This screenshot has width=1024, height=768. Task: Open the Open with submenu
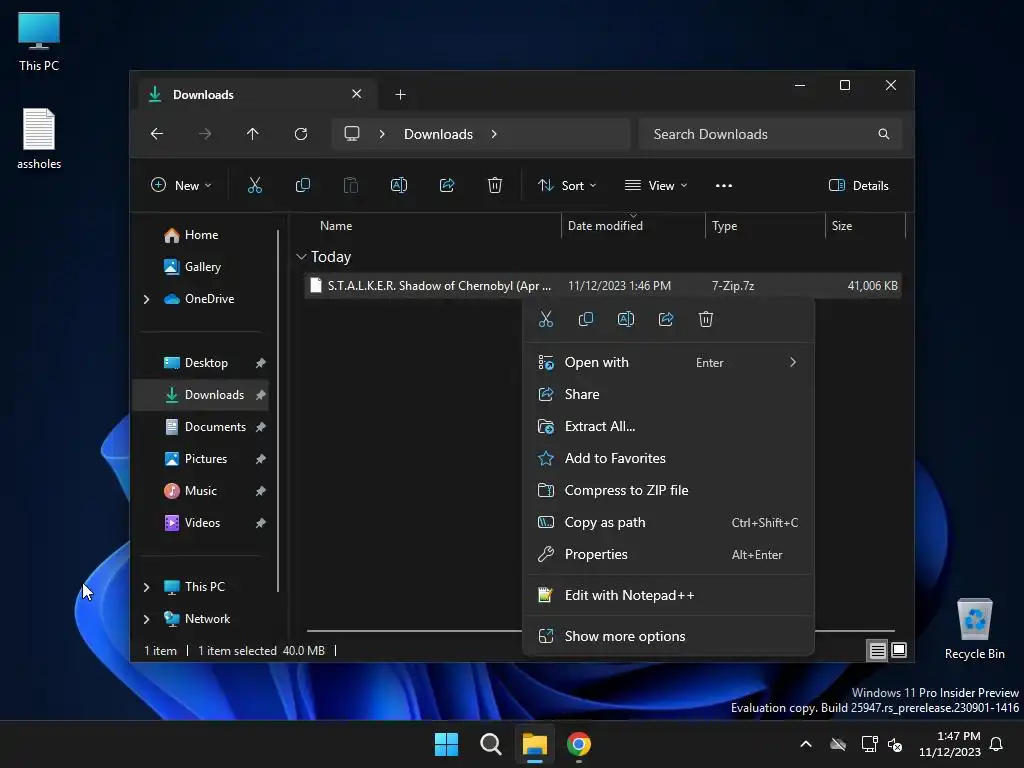pyautogui.click(x=668, y=362)
